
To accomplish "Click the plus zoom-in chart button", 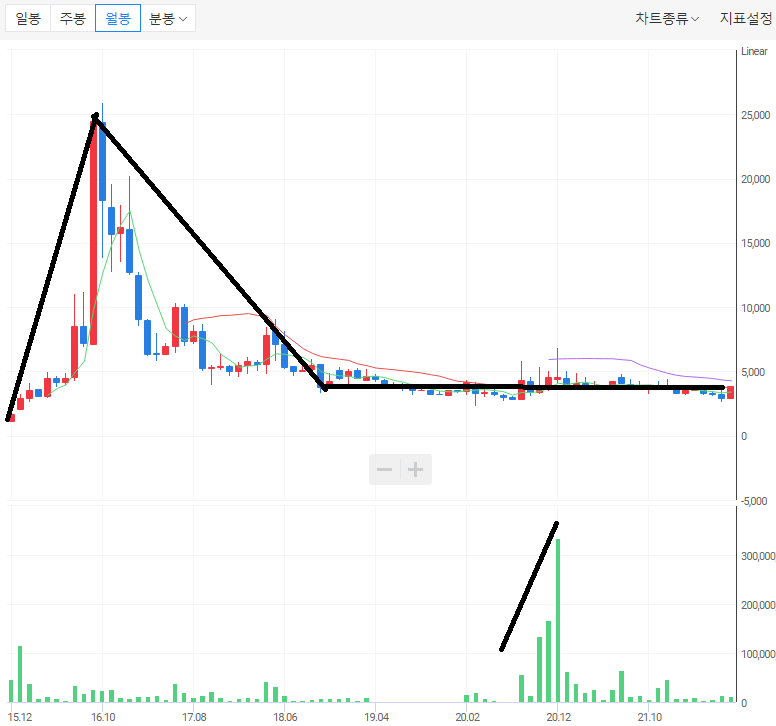I will click(x=416, y=469).
